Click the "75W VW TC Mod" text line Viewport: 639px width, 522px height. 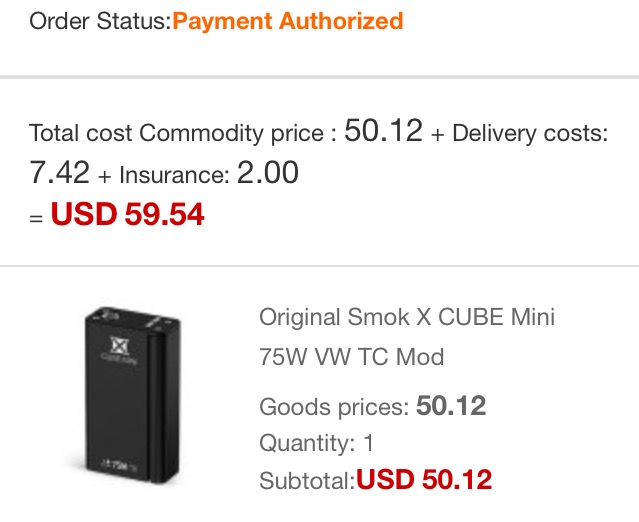pyautogui.click(x=351, y=357)
